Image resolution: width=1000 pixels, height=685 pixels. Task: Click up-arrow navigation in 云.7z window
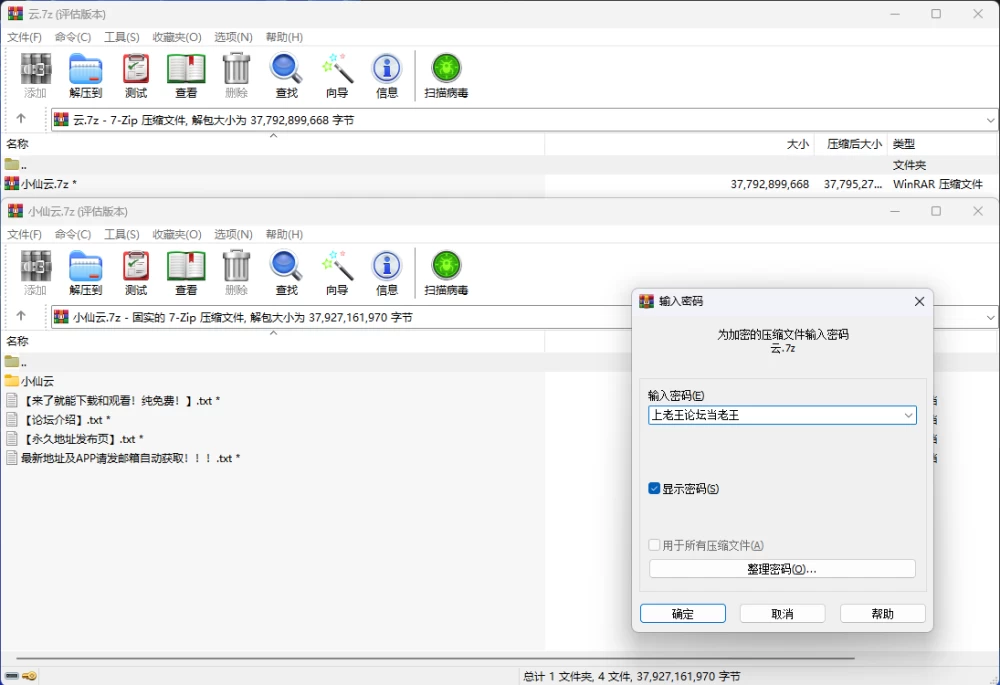21,119
